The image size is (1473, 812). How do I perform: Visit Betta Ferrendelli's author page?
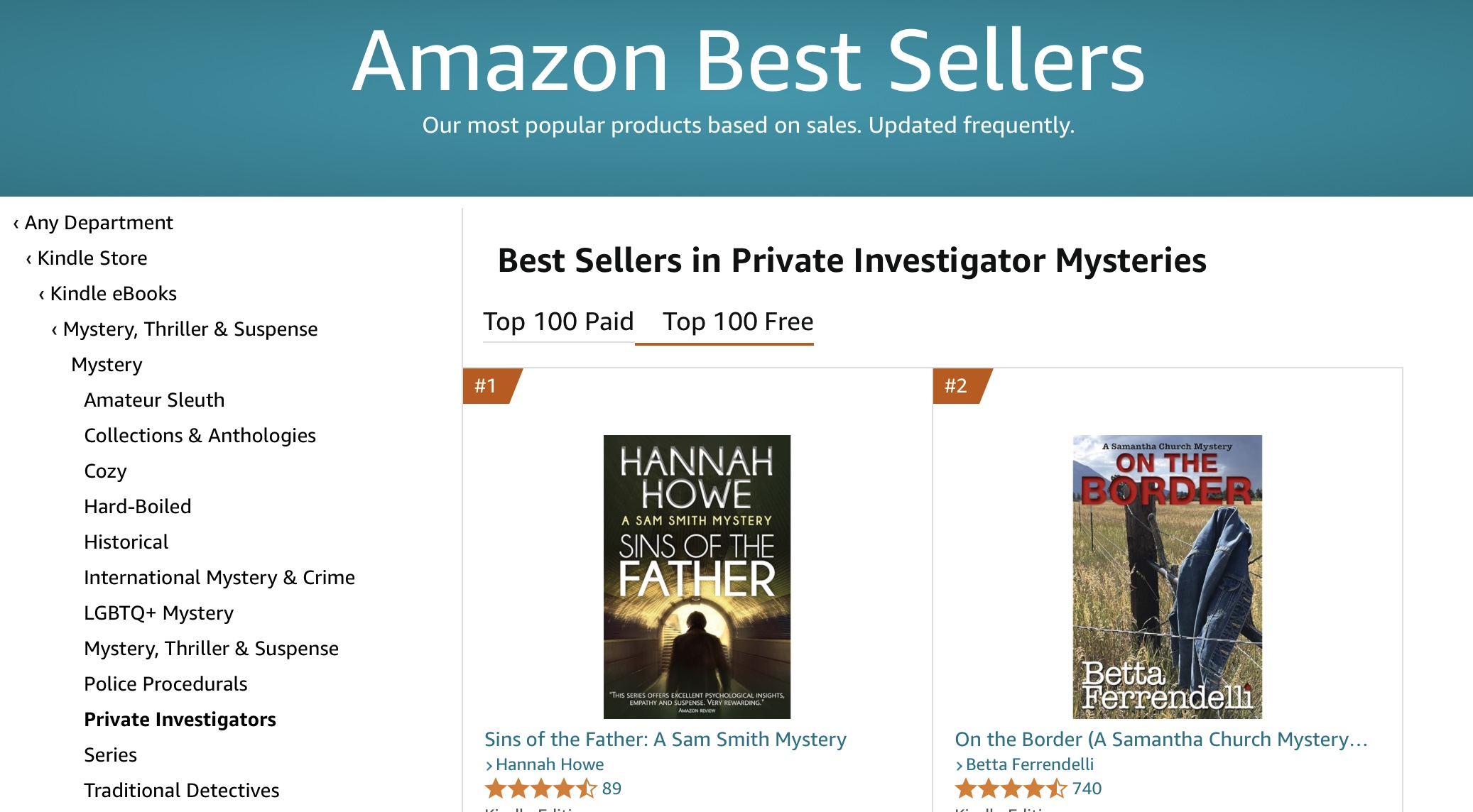click(1029, 764)
